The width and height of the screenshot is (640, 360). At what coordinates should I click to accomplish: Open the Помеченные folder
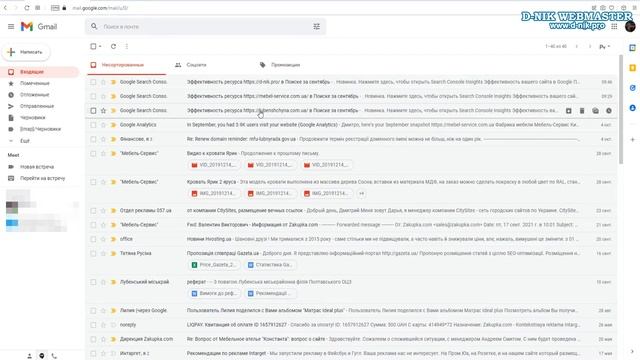tap(35, 83)
